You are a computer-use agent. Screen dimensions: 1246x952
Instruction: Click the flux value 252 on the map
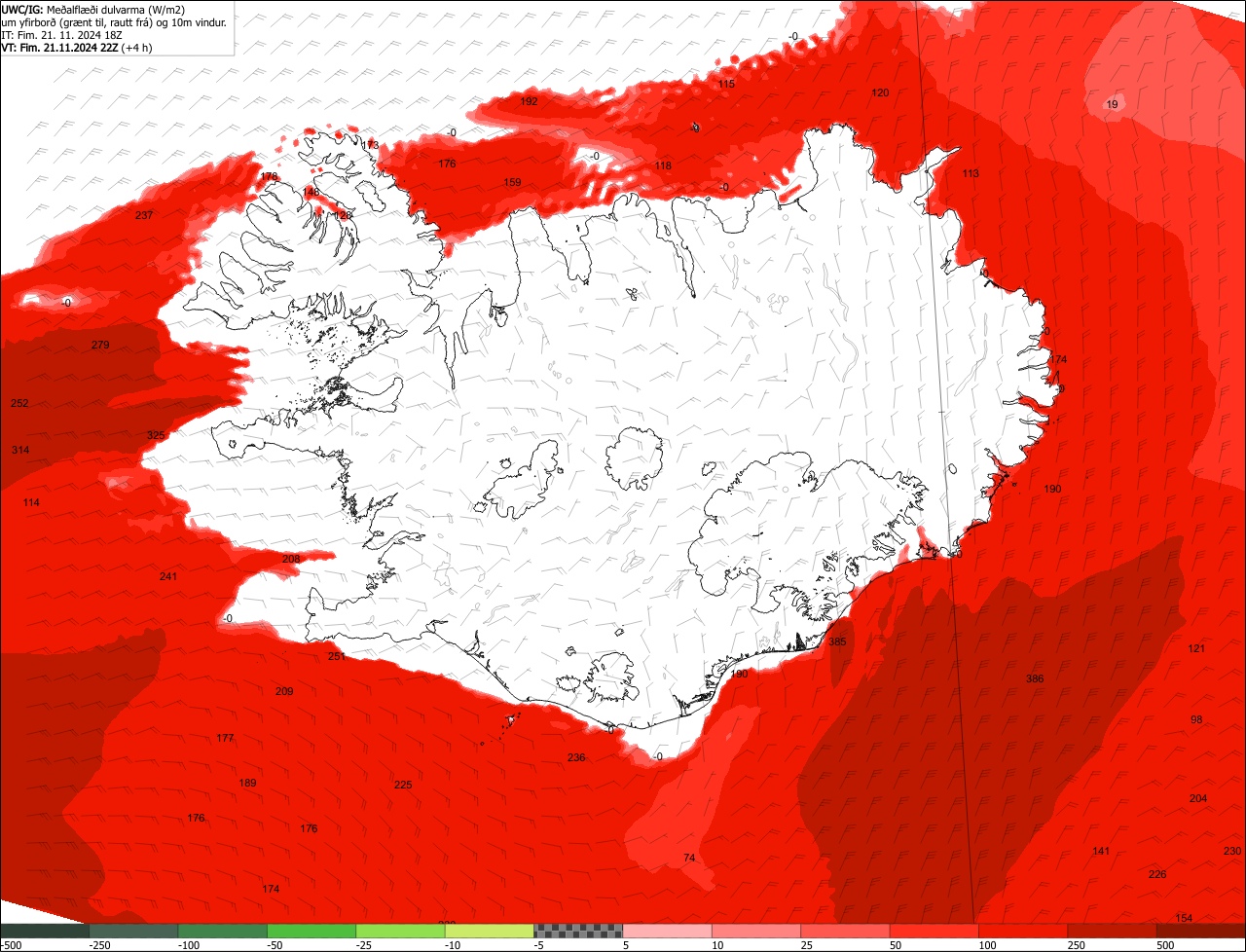(x=19, y=403)
